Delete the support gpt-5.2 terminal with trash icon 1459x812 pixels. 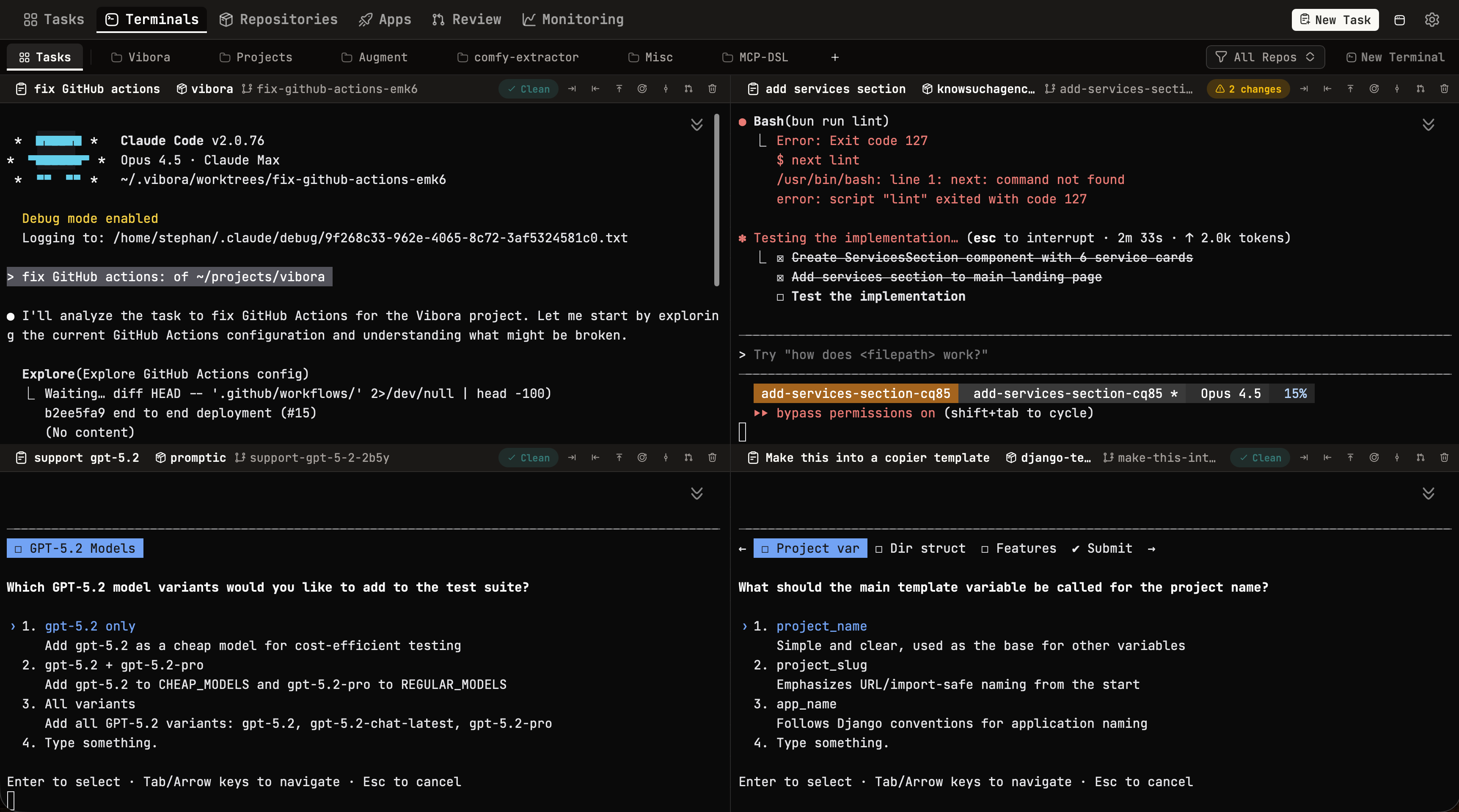click(713, 458)
